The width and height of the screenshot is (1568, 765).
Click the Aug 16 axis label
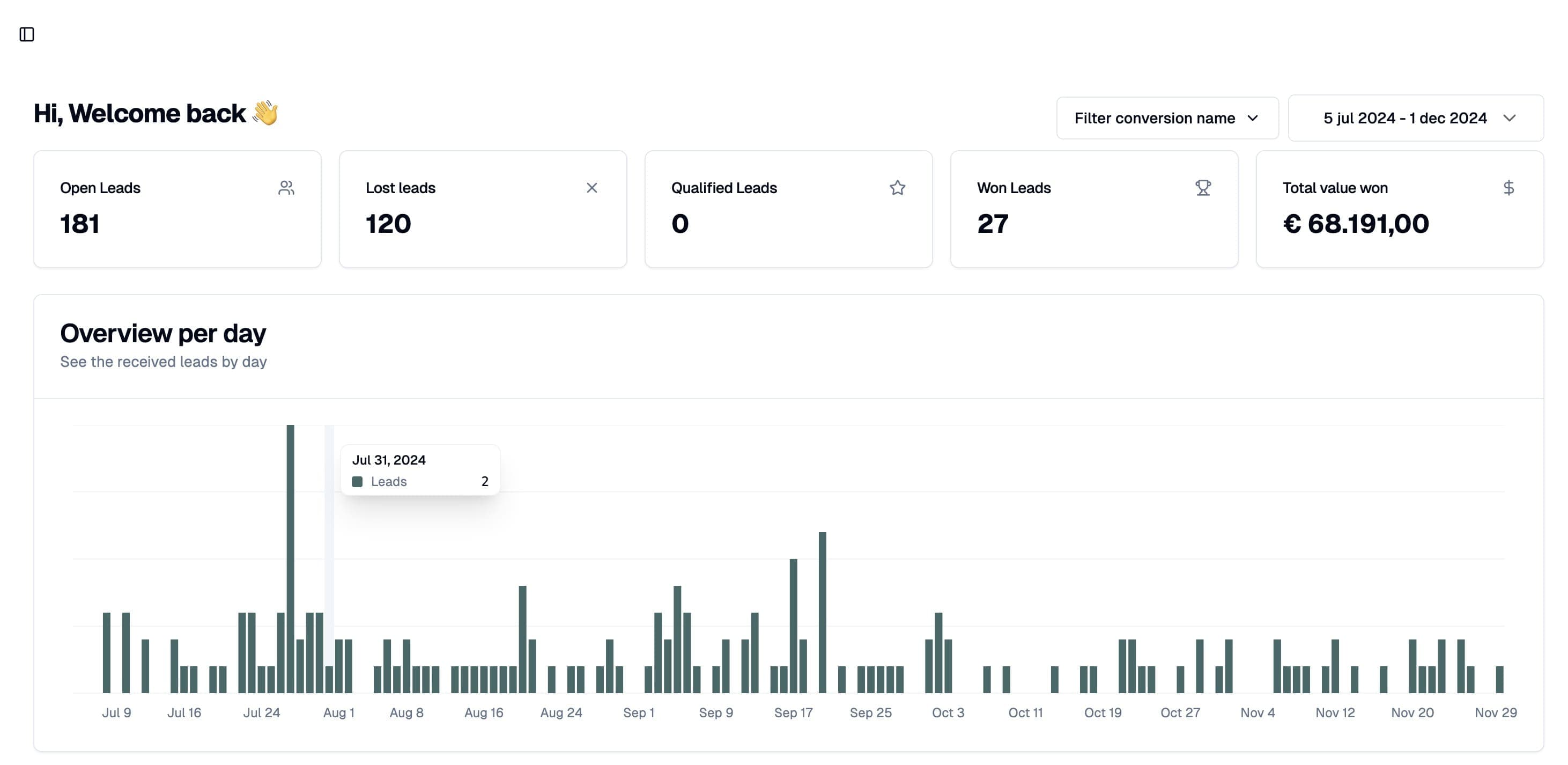[483, 712]
